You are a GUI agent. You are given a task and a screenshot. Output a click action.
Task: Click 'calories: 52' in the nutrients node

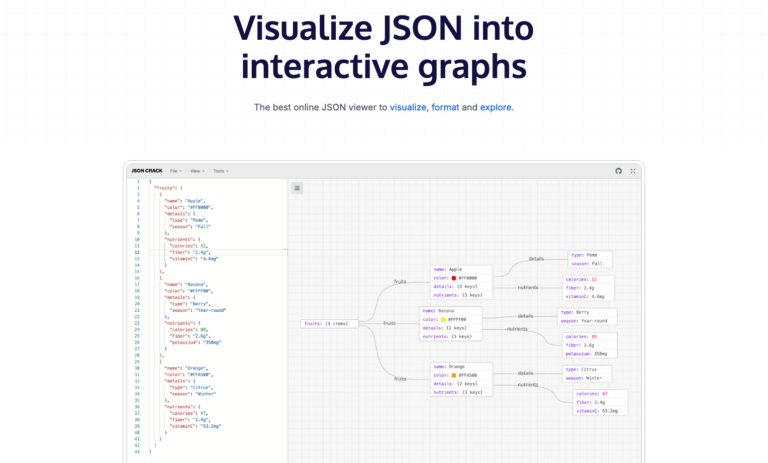click(x=581, y=279)
